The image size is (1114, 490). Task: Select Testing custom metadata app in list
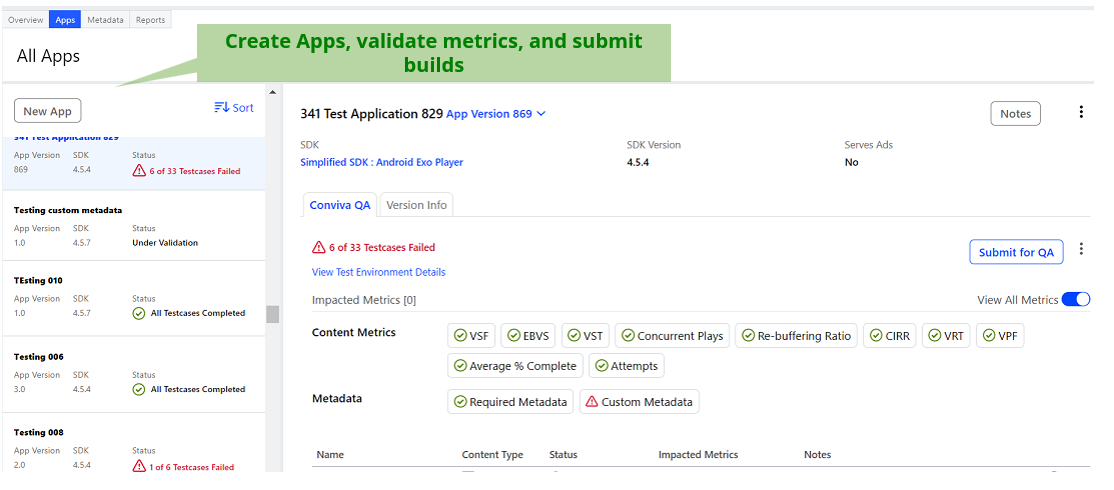pyautogui.click(x=68, y=210)
